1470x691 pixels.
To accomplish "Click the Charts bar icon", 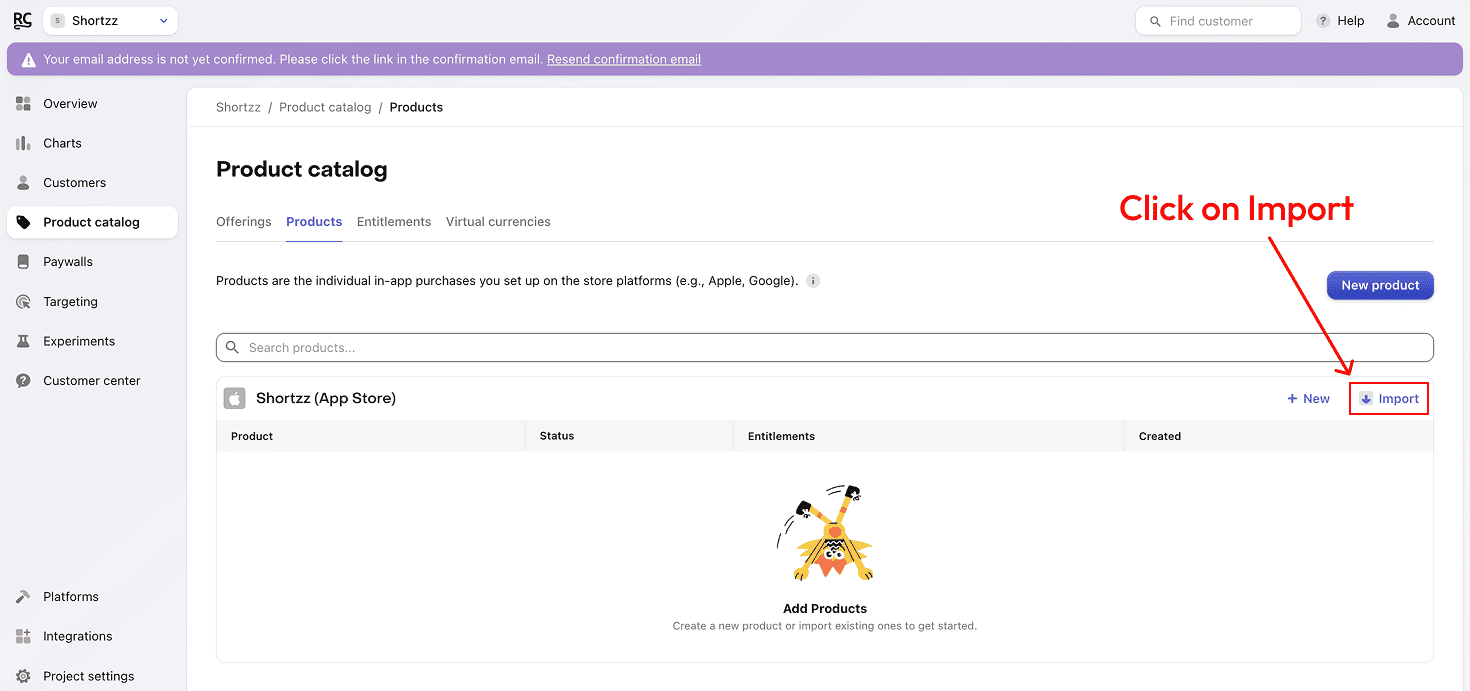I will pyautogui.click(x=23, y=143).
